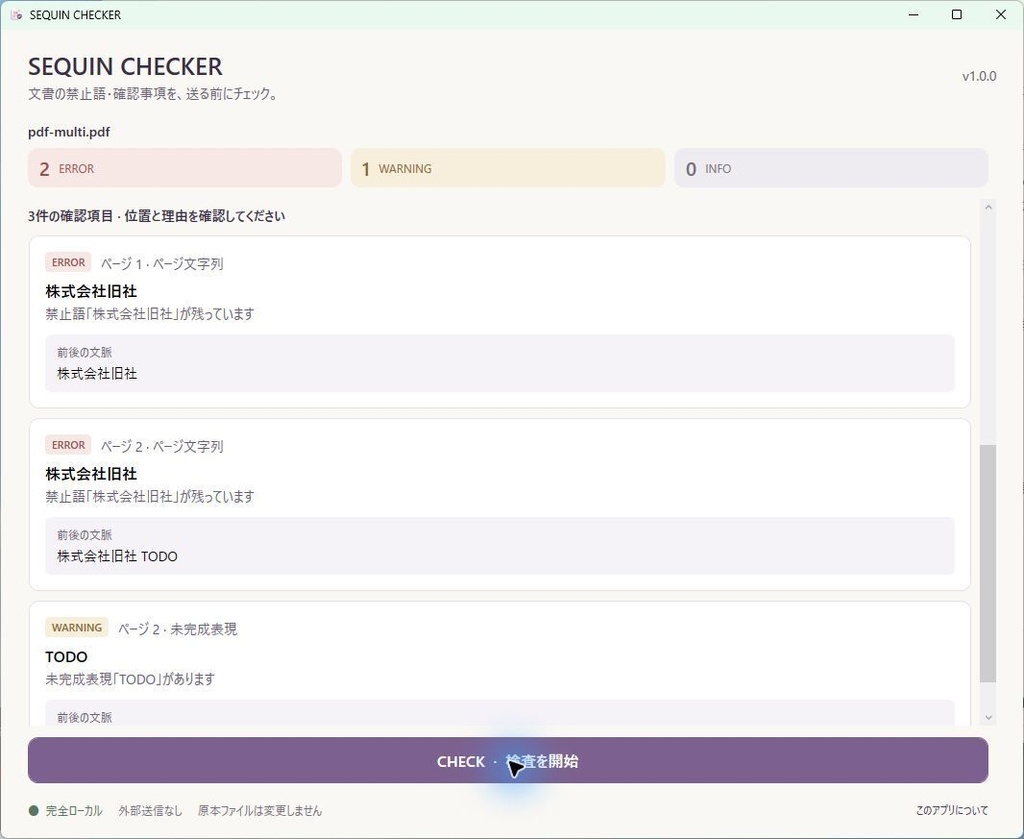The height and width of the screenshot is (839, 1024).
Task: Filter results by the 2 ERROR card
Action: coord(185,168)
